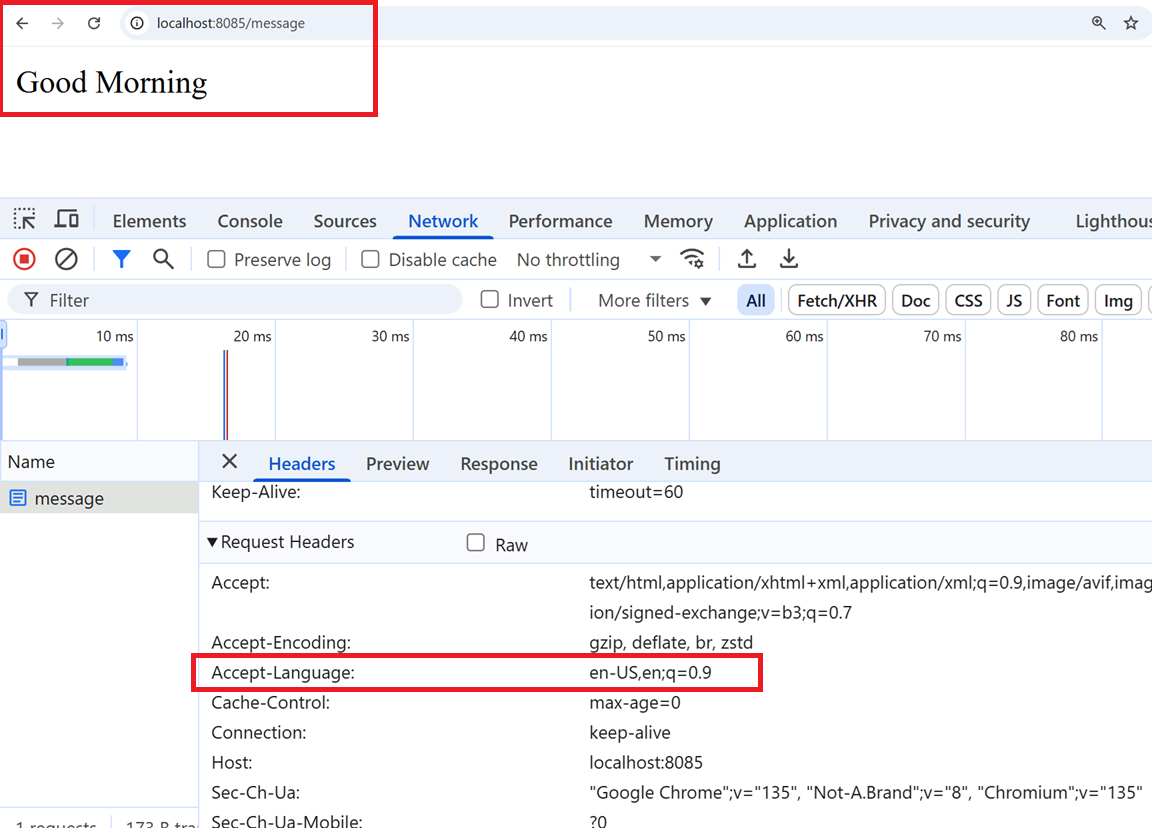The height and width of the screenshot is (828, 1152).
Task: Click the timeout=60 Keep-Alive value
Action: pyautogui.click(x=636, y=492)
